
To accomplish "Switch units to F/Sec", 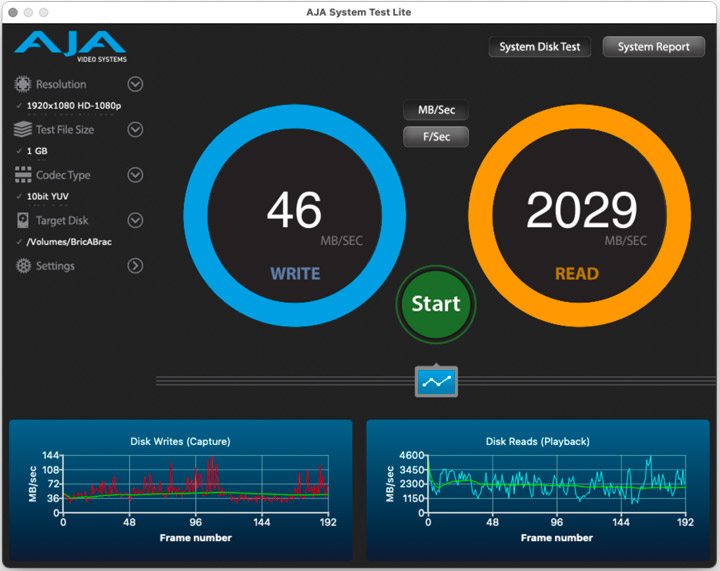I will click(x=436, y=137).
